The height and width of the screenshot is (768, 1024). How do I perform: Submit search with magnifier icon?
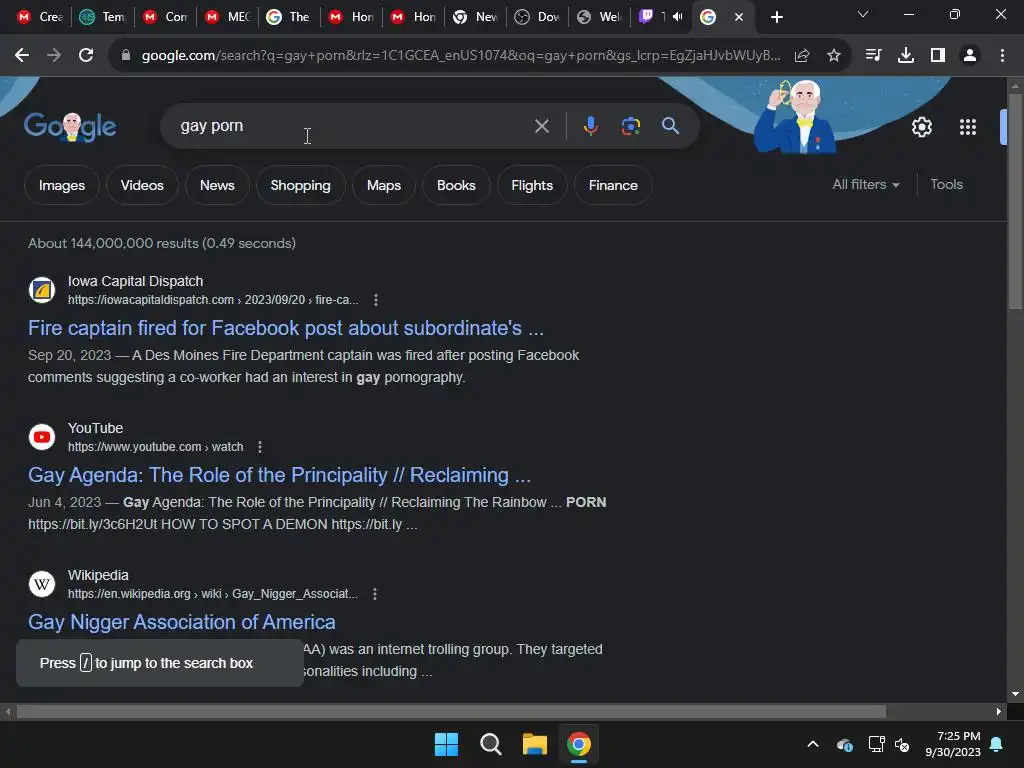(670, 126)
